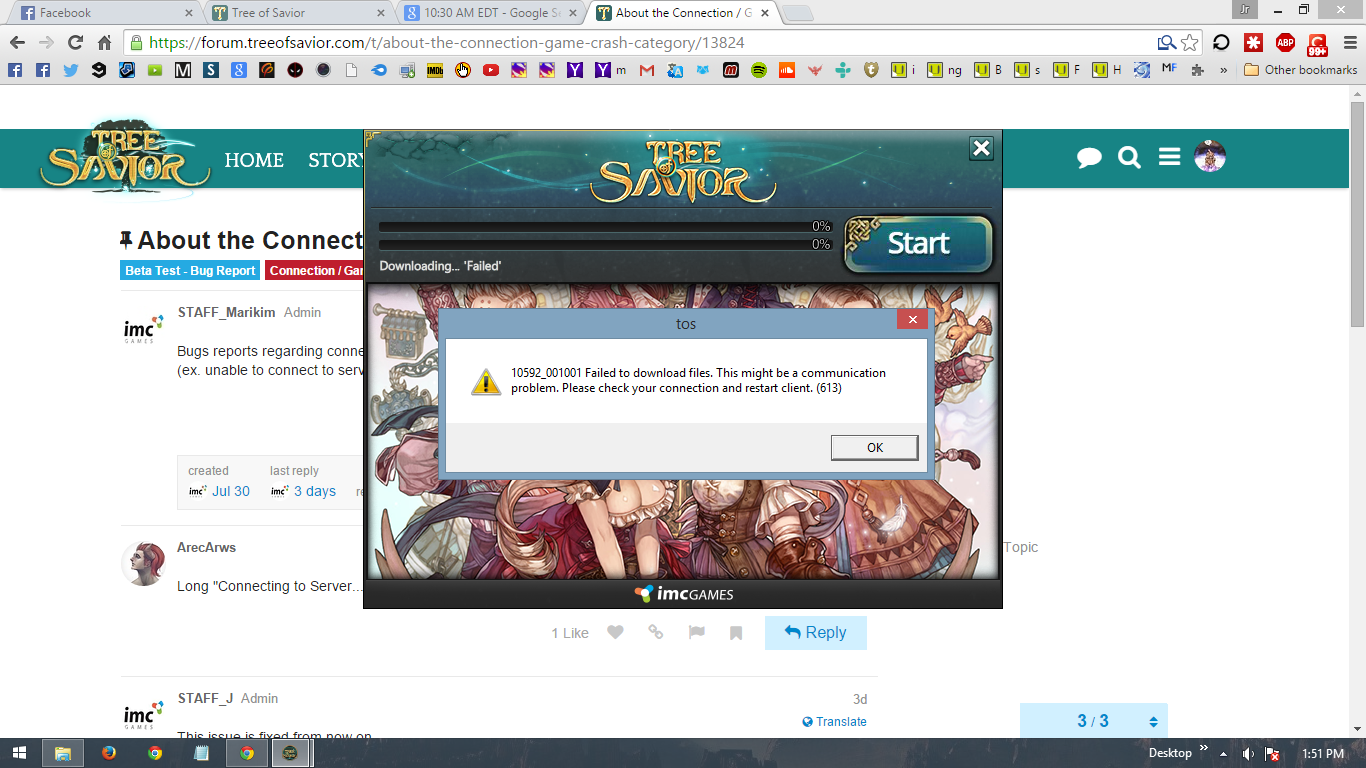The height and width of the screenshot is (768, 1366).
Task: Click the HOME navigation menu item
Action: click(254, 160)
